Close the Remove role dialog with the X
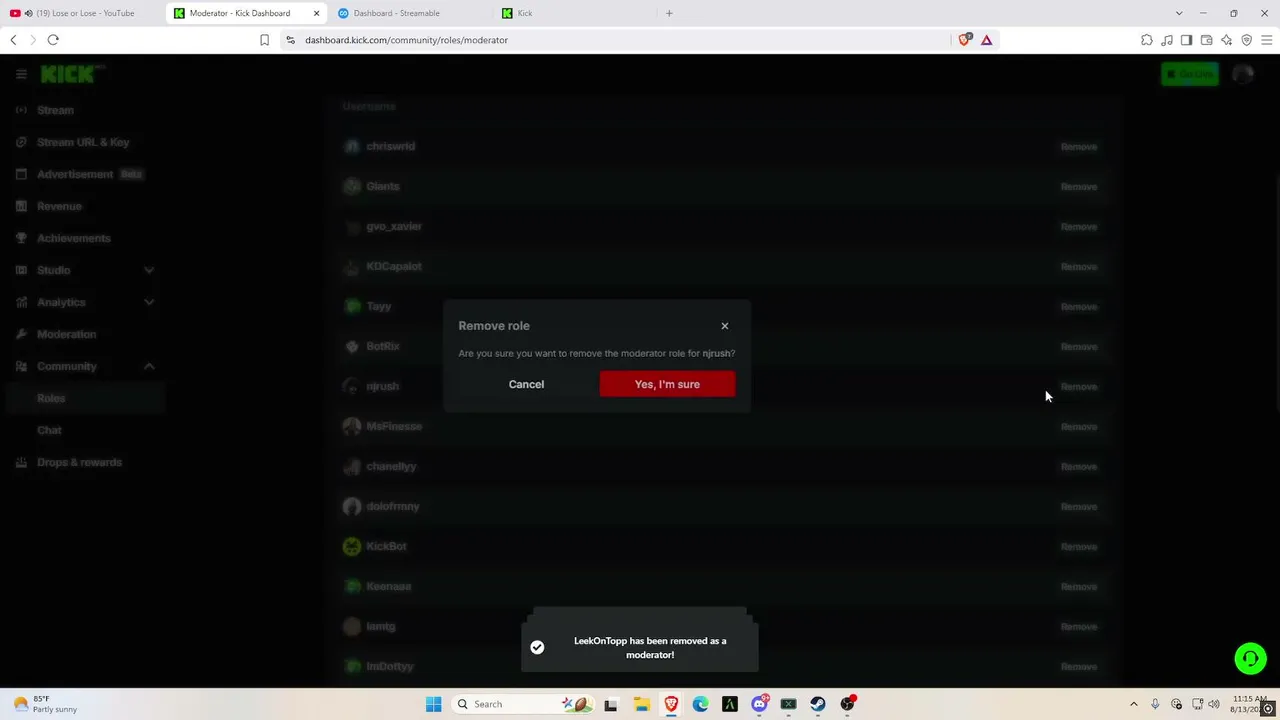This screenshot has height=720, width=1280. click(725, 326)
